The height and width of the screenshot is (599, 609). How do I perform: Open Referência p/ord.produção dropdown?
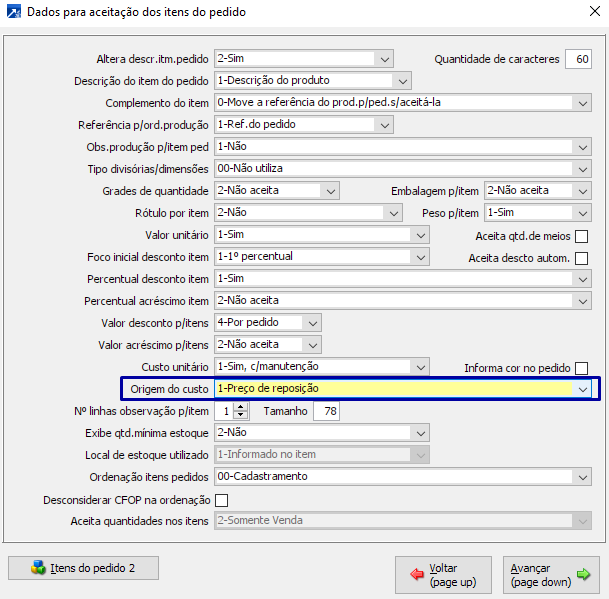tap(385, 125)
